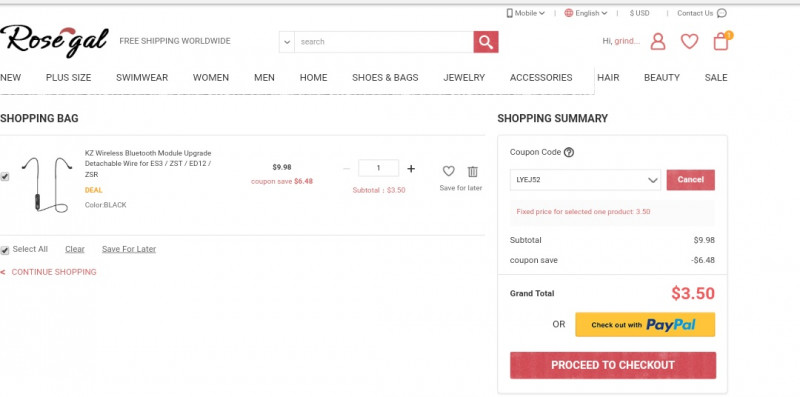Open the KZ Wireless Bluetooth Module product title

148,163
